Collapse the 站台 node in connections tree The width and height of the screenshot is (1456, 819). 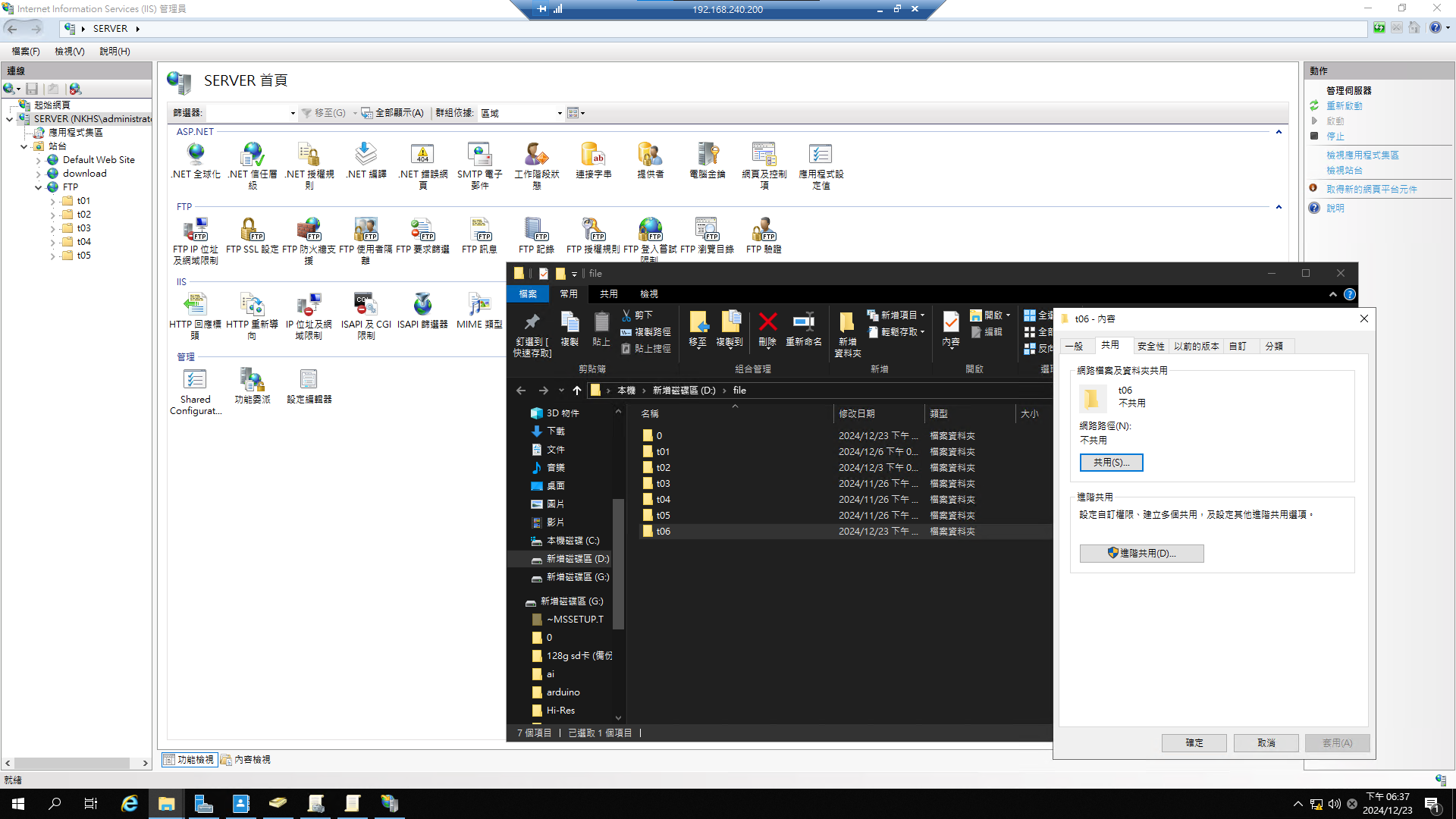pos(24,146)
